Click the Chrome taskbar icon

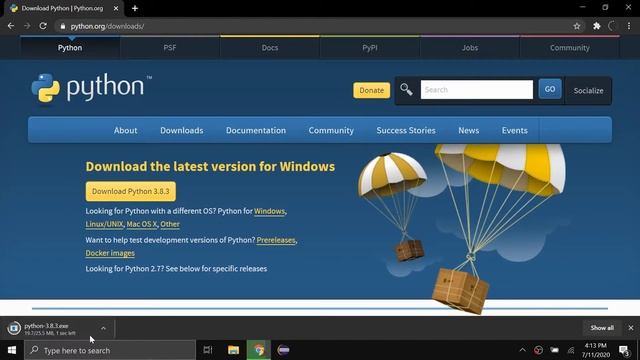[259, 350]
